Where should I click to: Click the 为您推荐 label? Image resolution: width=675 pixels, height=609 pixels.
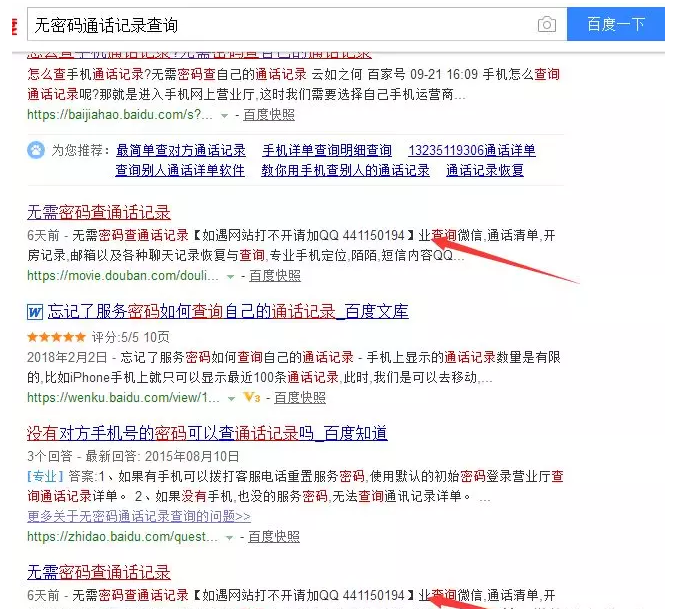[81, 150]
